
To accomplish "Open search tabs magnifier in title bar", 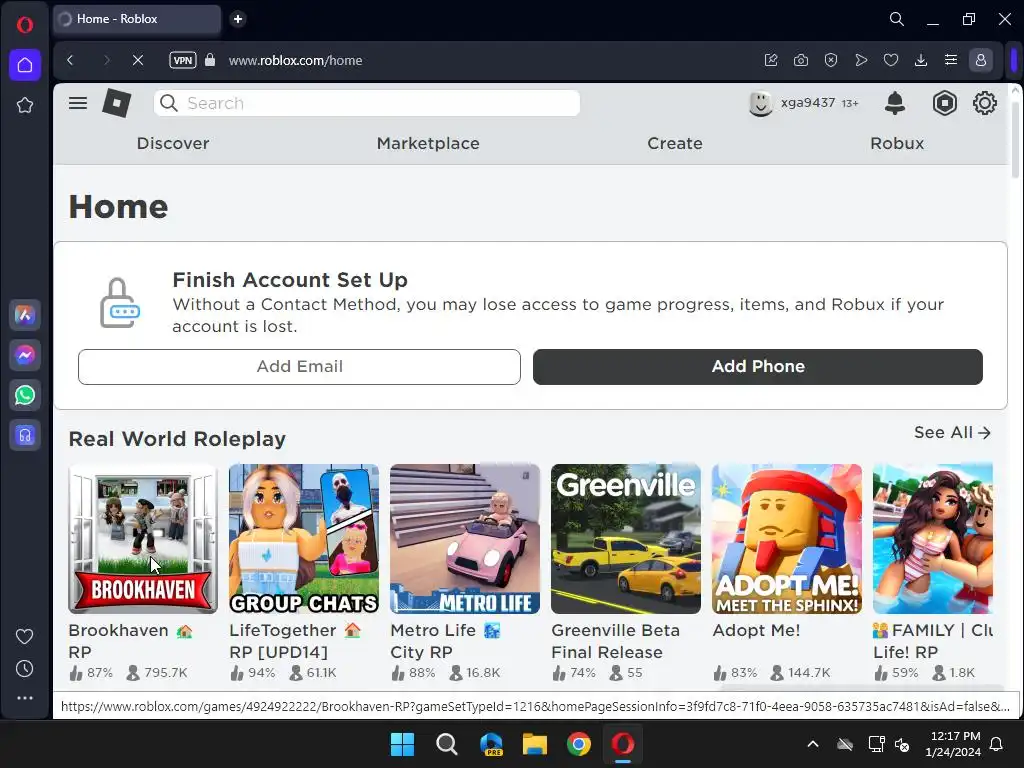I will tap(897, 19).
